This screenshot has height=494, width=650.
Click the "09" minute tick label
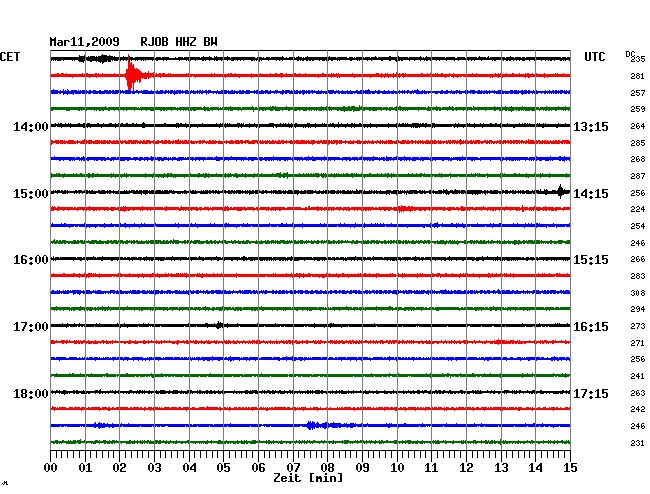[x=362, y=468]
